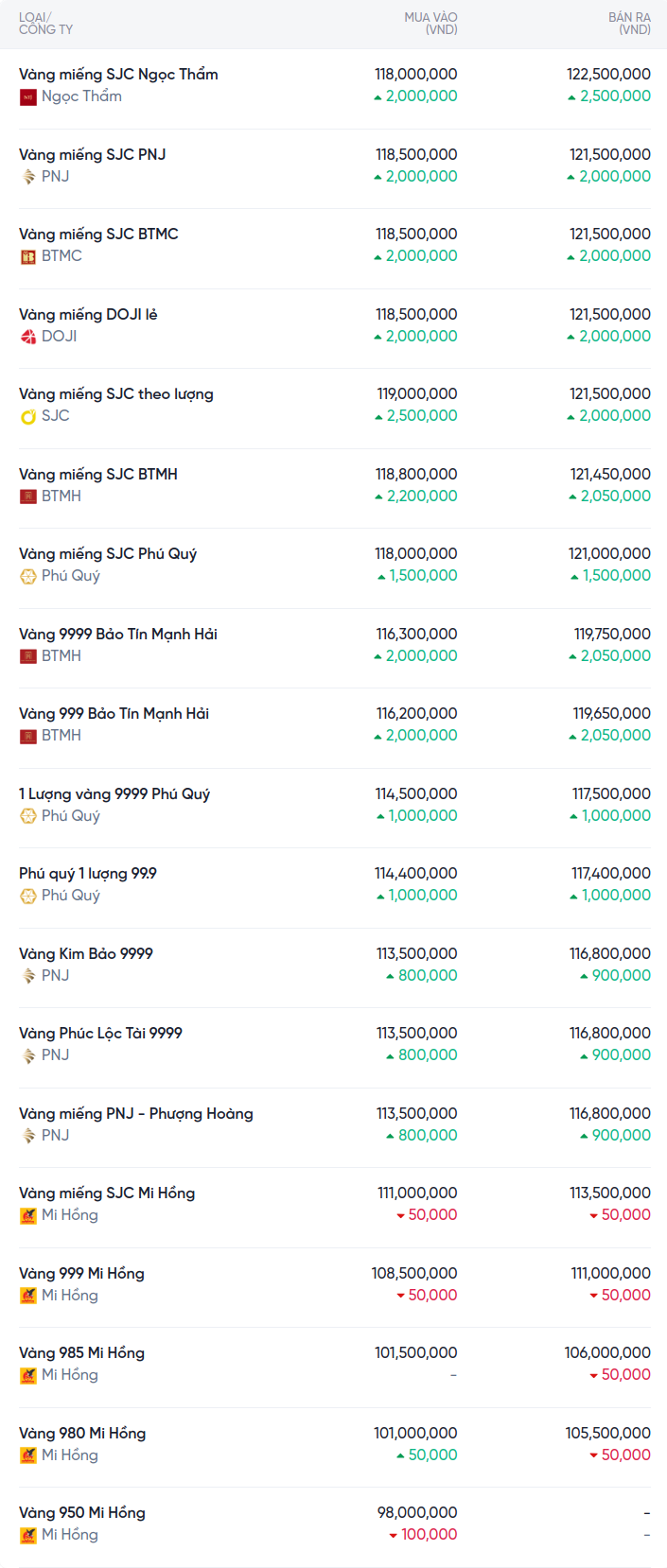Click the BÁN RA column header
Screen dimensions: 667x1568
point(629,24)
